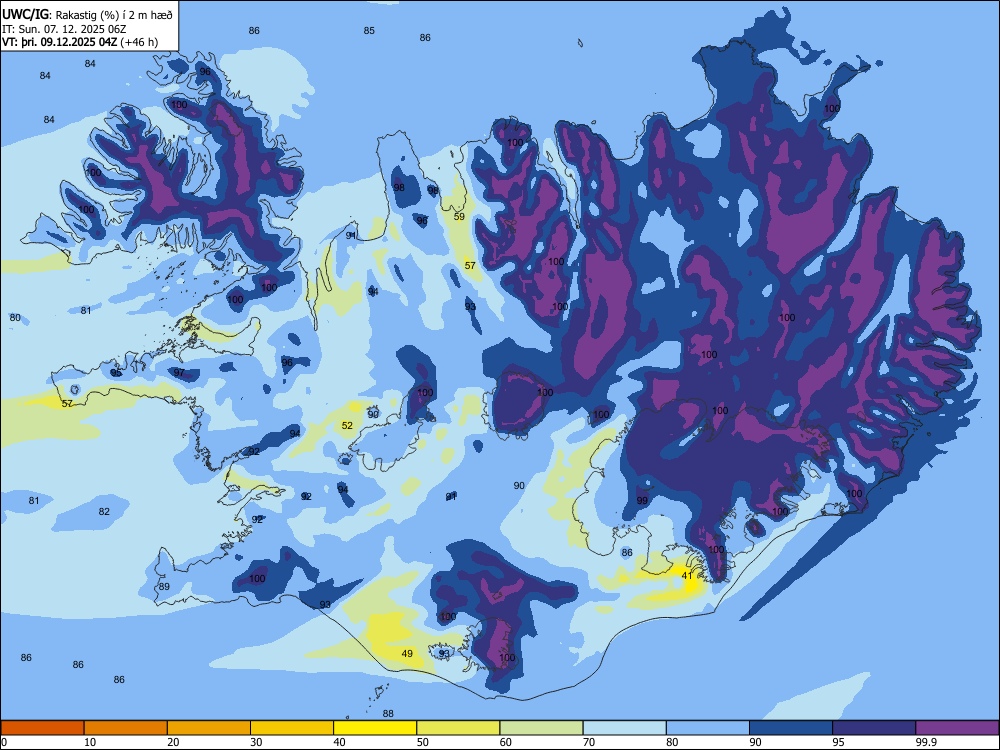Click the 'IT: Sun. 07. 12. 2025 06Z' line
Image resolution: width=1000 pixels, height=750 pixels.
(64, 29)
